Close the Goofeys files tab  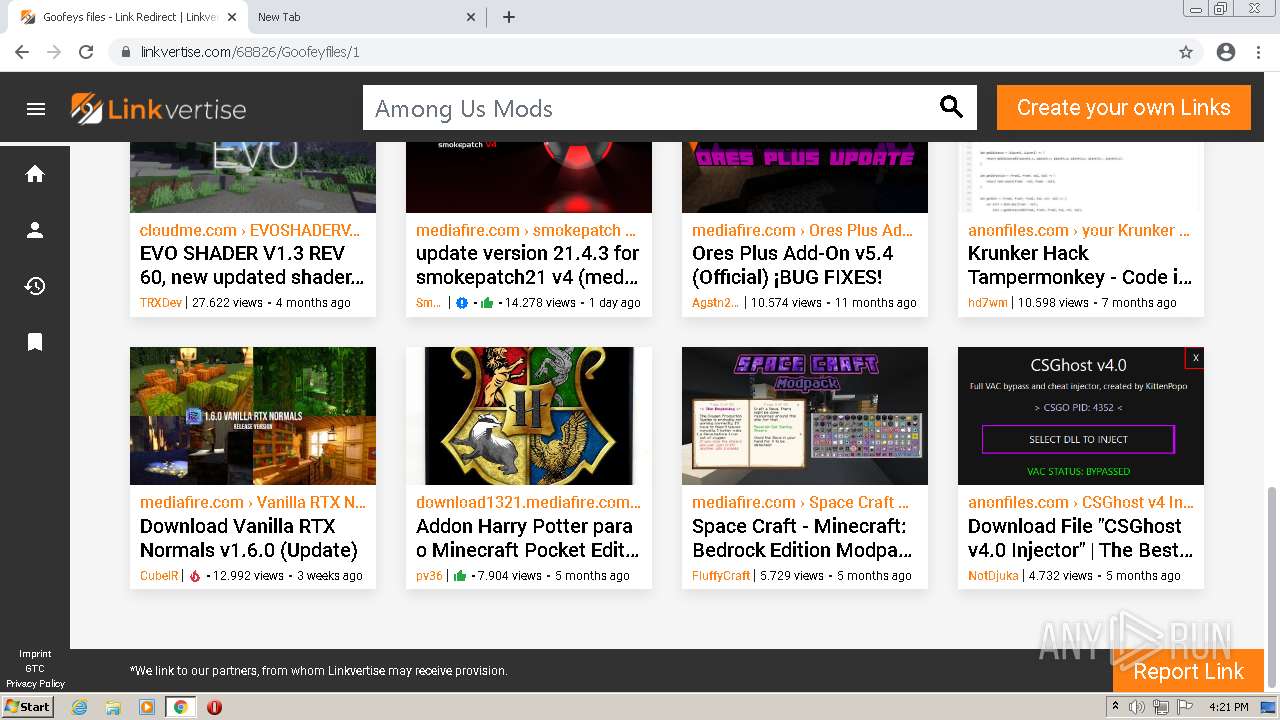pos(232,17)
